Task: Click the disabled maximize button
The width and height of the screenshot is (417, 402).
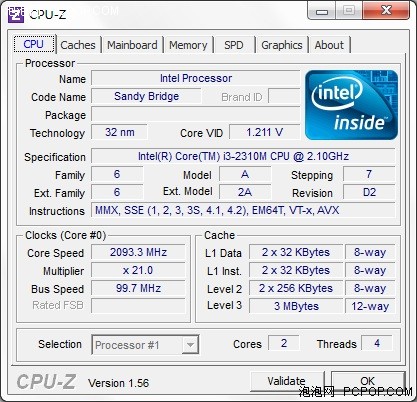Action: 349,11
